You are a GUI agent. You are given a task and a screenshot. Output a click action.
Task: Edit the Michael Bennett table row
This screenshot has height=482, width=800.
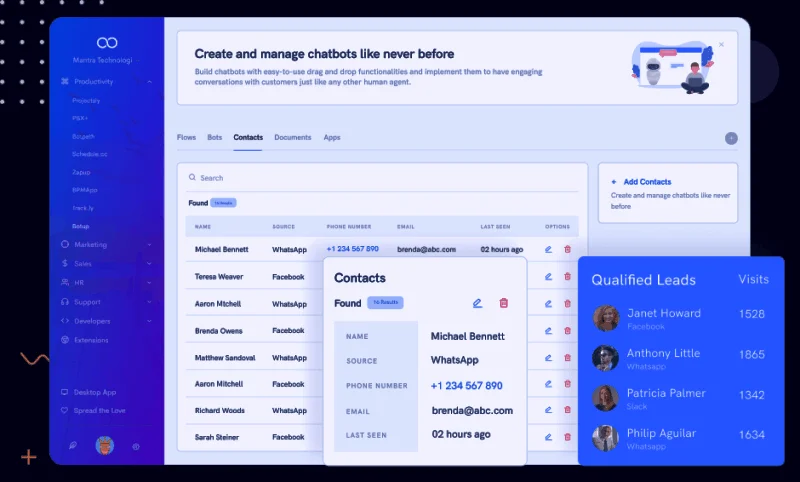point(548,249)
